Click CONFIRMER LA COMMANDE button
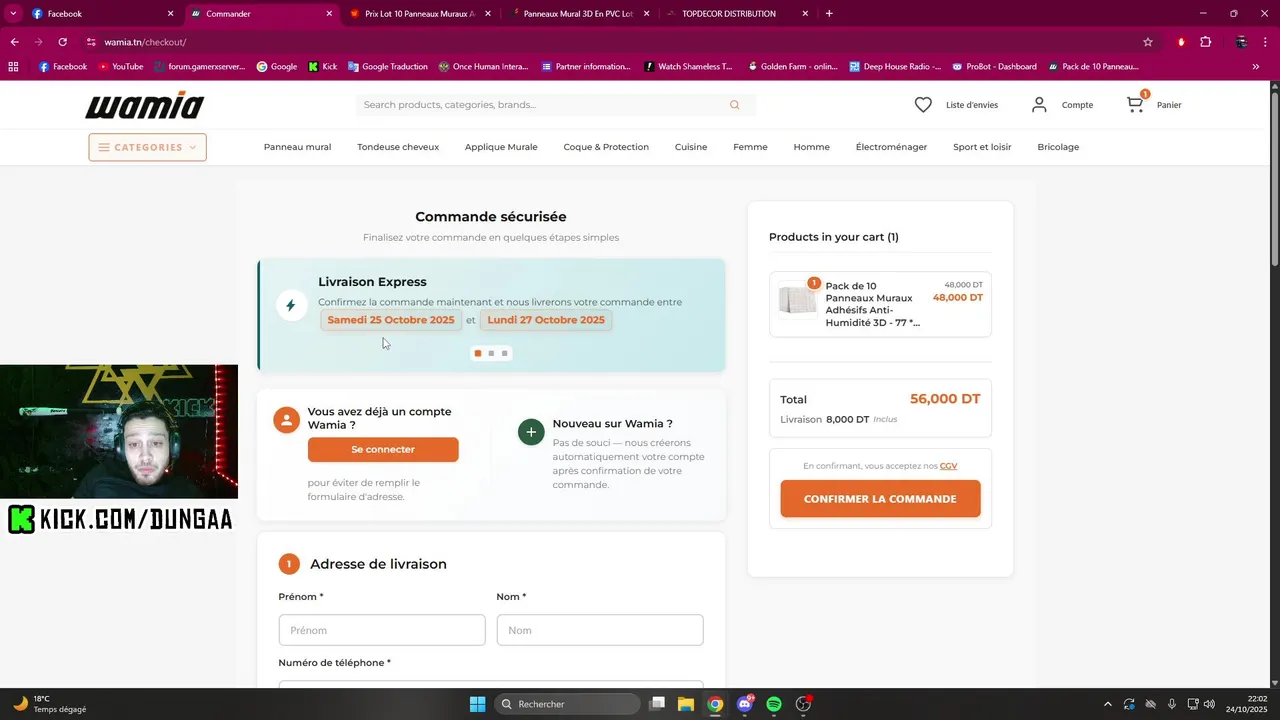This screenshot has width=1280, height=720. 880,499
